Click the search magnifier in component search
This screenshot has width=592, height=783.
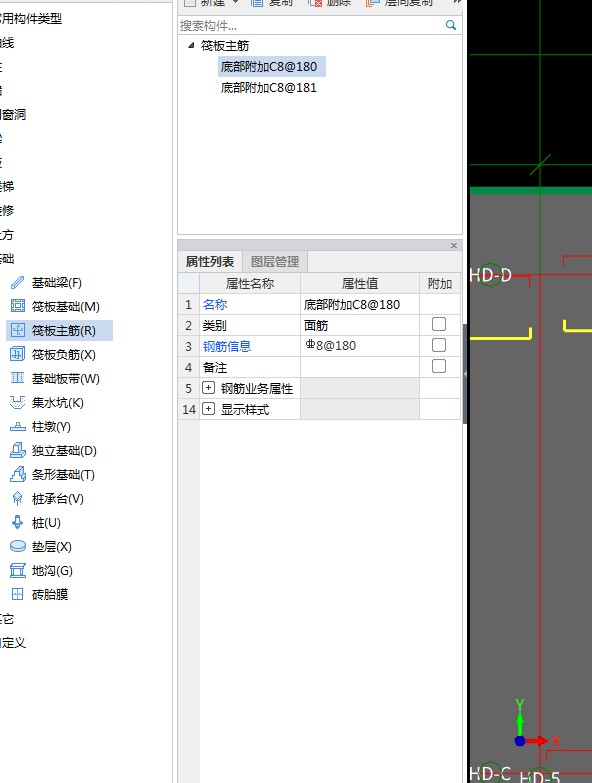(451, 25)
